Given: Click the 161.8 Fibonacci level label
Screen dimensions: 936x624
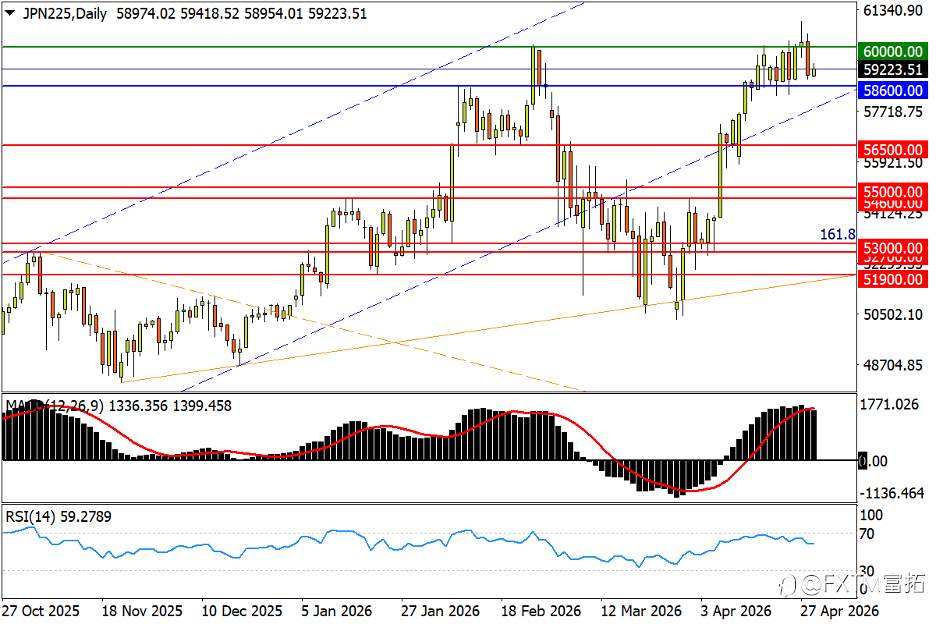Looking at the screenshot, I should (x=838, y=234).
